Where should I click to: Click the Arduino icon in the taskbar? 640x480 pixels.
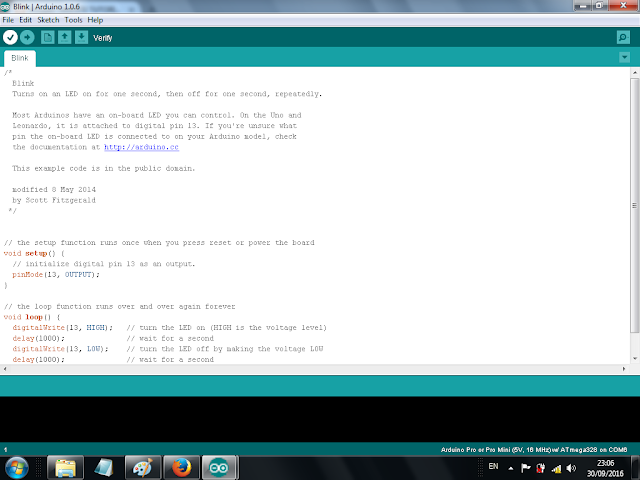(218, 467)
